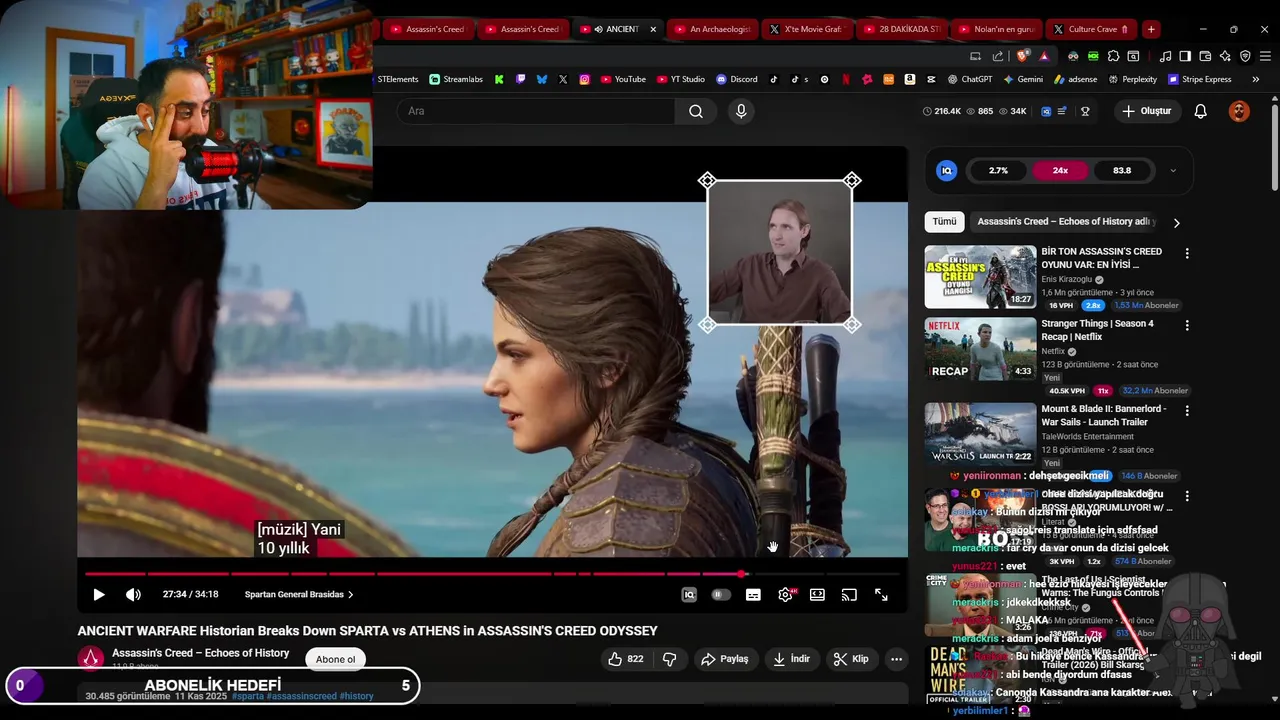
Task: Open the Instagram bookmark icon
Action: [584, 79]
